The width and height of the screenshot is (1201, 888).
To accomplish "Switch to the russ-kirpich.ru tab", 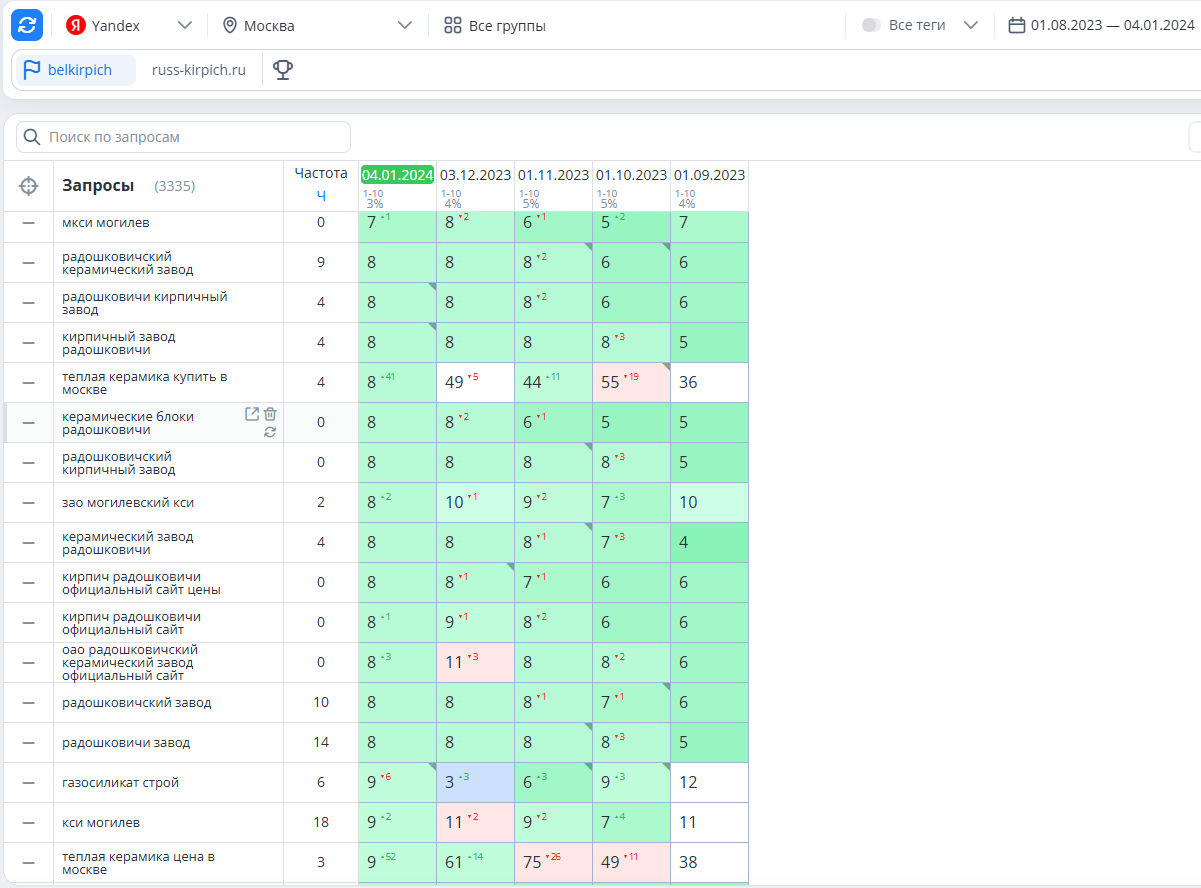I will [198, 70].
